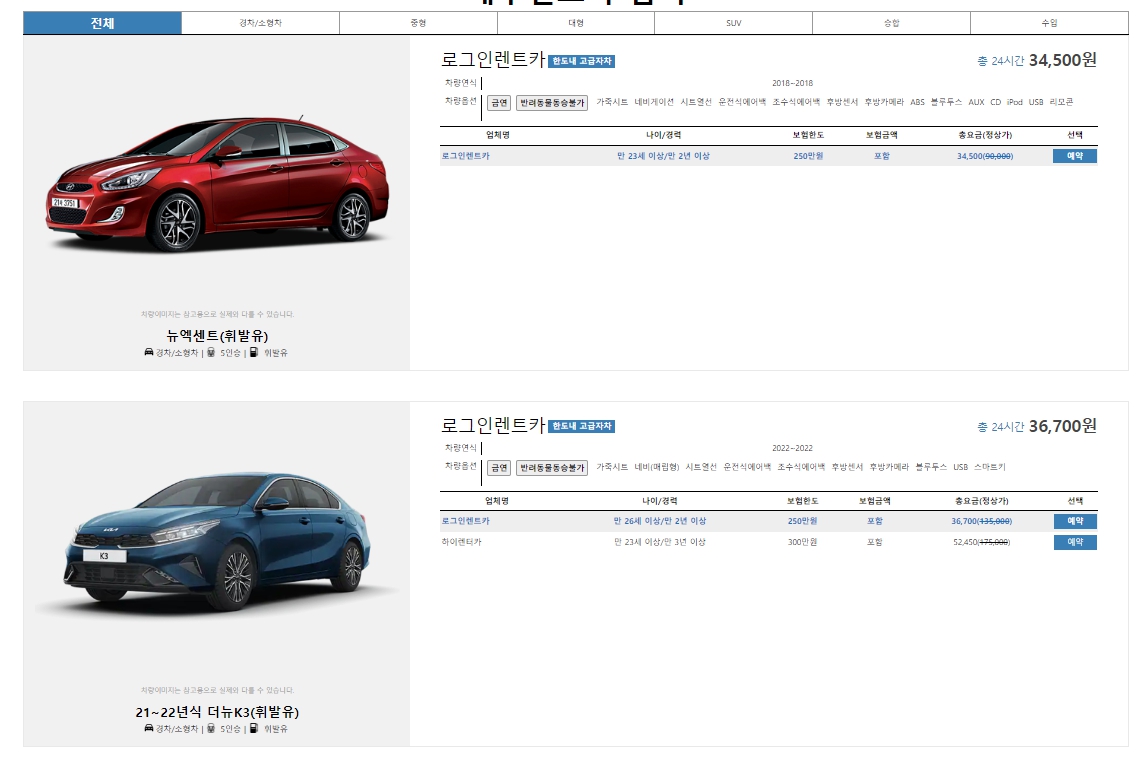
Task: Open the 중형 category tab
Action: pos(418,23)
